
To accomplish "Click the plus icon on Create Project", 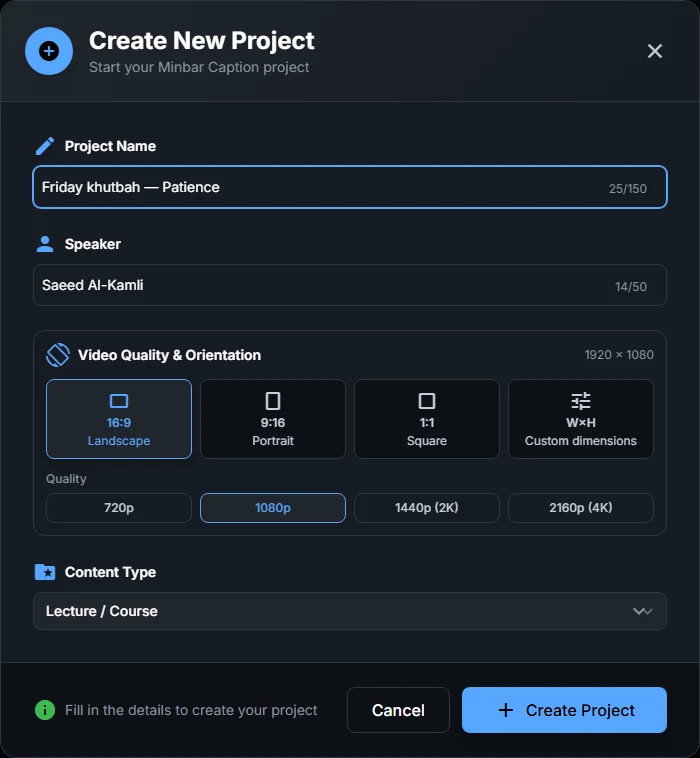I will coord(506,710).
